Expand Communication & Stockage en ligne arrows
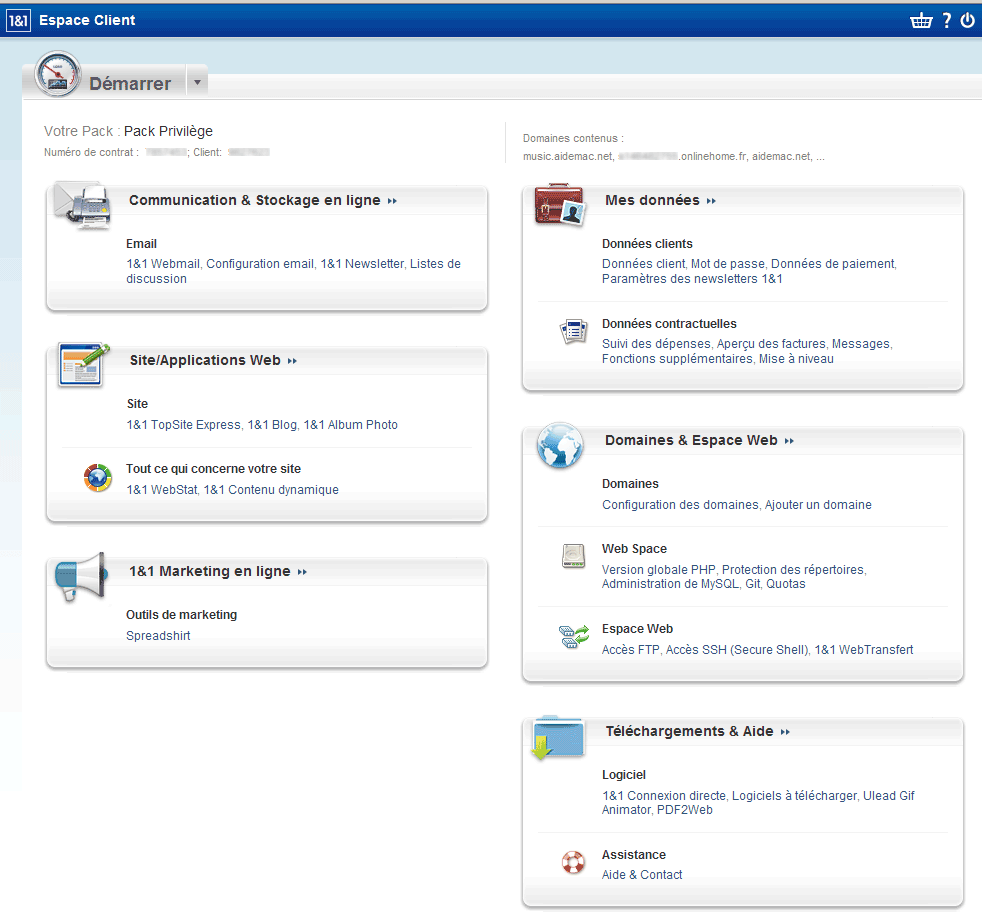 392,201
